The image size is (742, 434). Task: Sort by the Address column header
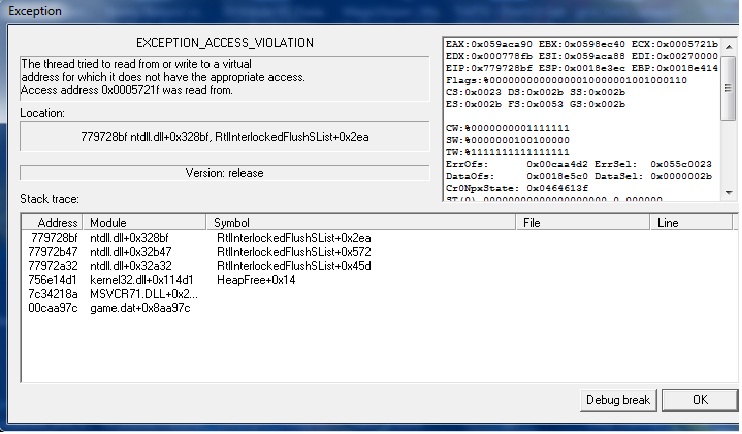coord(53,222)
